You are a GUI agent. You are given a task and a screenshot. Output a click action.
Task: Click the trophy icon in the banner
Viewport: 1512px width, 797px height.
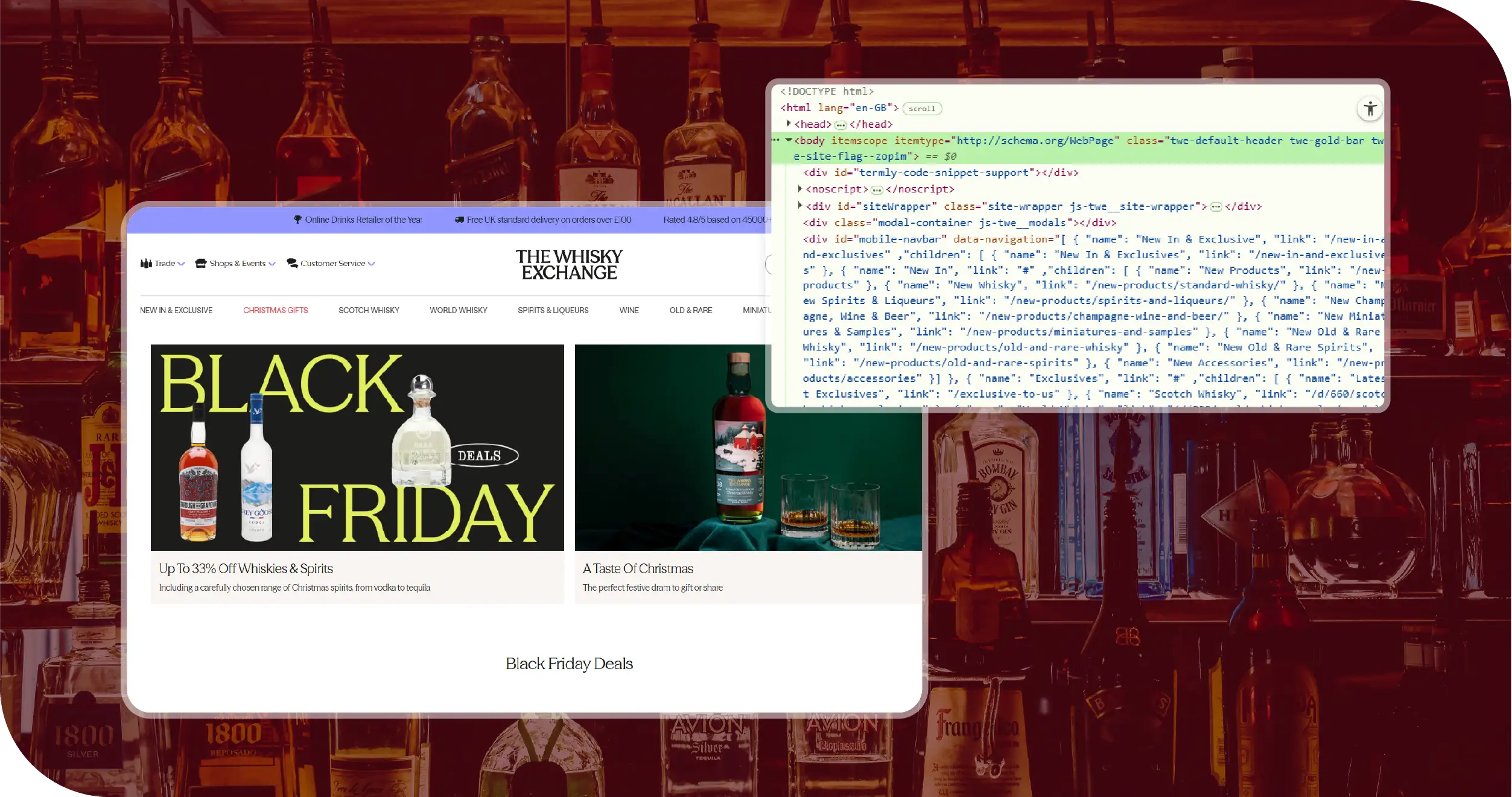(x=297, y=220)
